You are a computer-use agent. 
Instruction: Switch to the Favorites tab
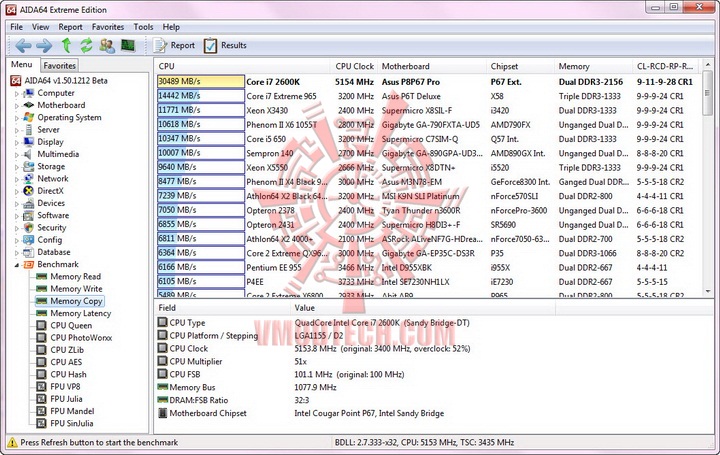coord(59,66)
